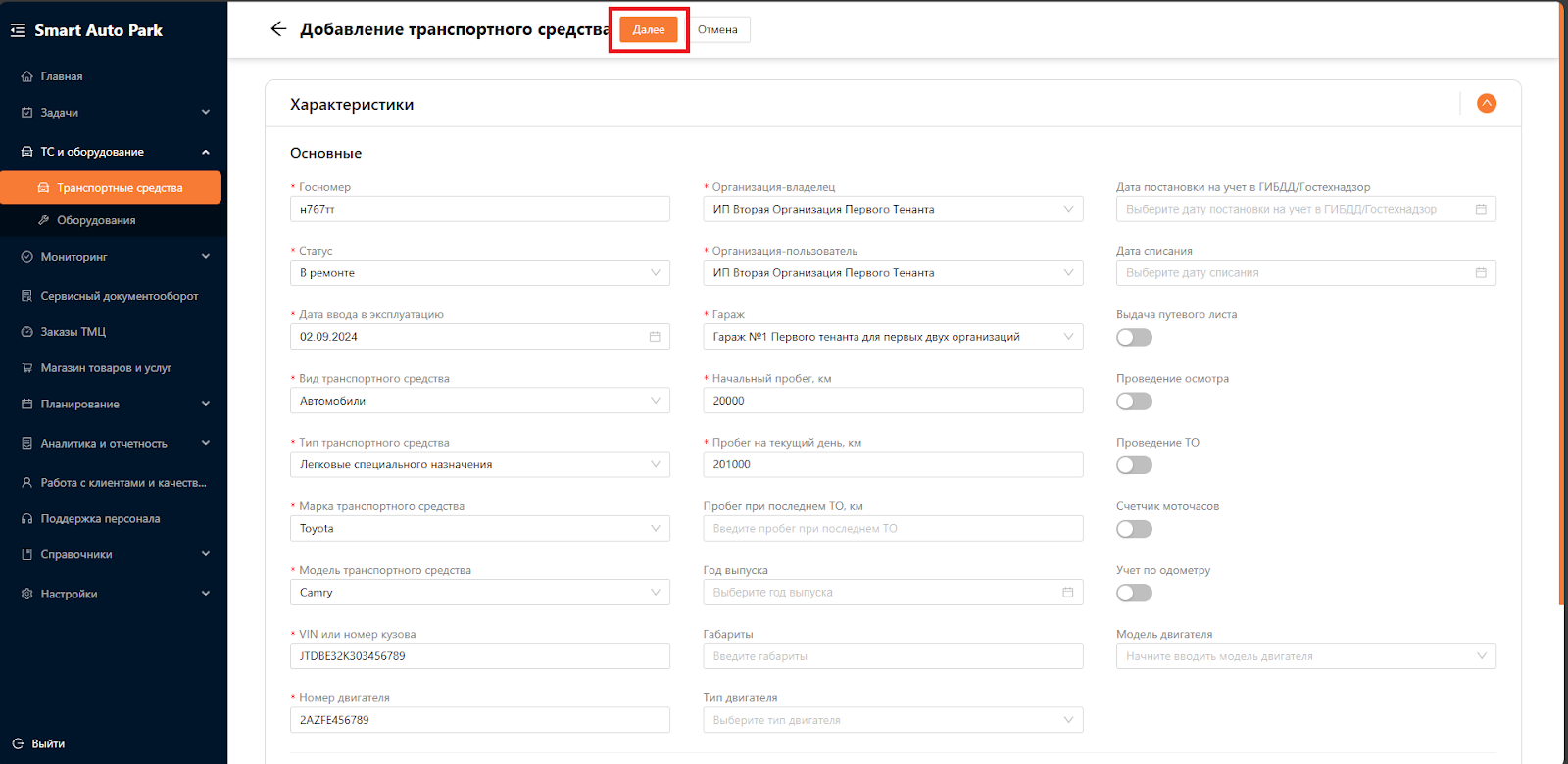The image size is (1568, 764).
Task: Open calendar icon in Дата ввода в эксплуатацию
Action: (x=655, y=337)
